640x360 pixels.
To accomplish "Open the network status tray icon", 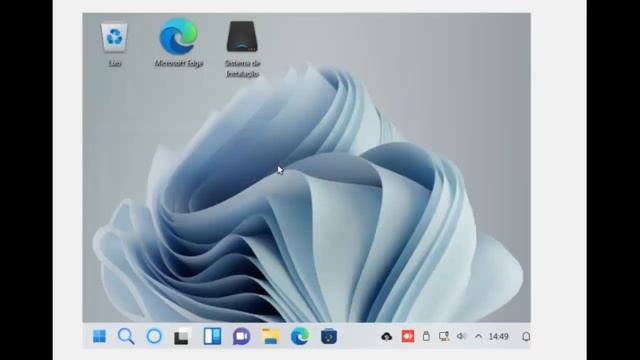I will tap(444, 336).
